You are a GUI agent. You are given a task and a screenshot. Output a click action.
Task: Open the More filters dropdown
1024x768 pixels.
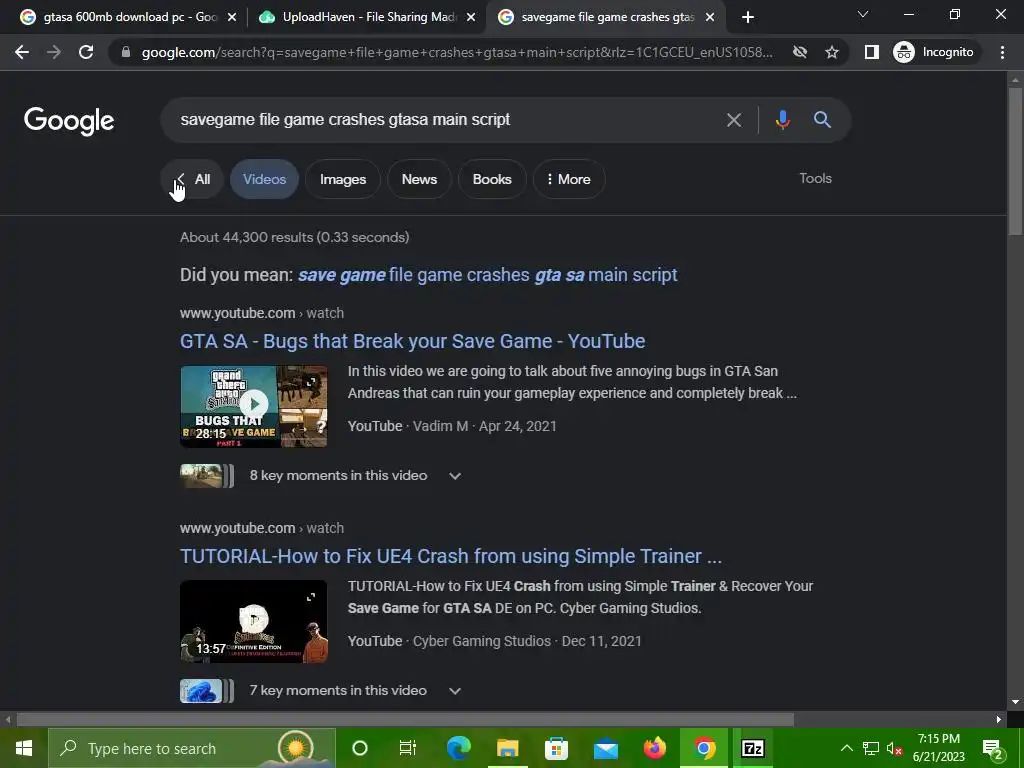[x=569, y=179]
